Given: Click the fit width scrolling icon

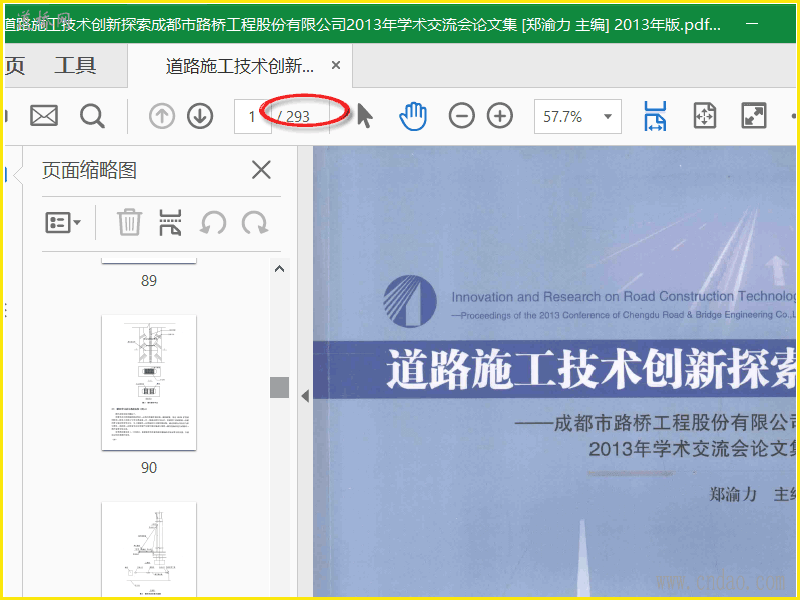Looking at the screenshot, I should click(x=655, y=116).
